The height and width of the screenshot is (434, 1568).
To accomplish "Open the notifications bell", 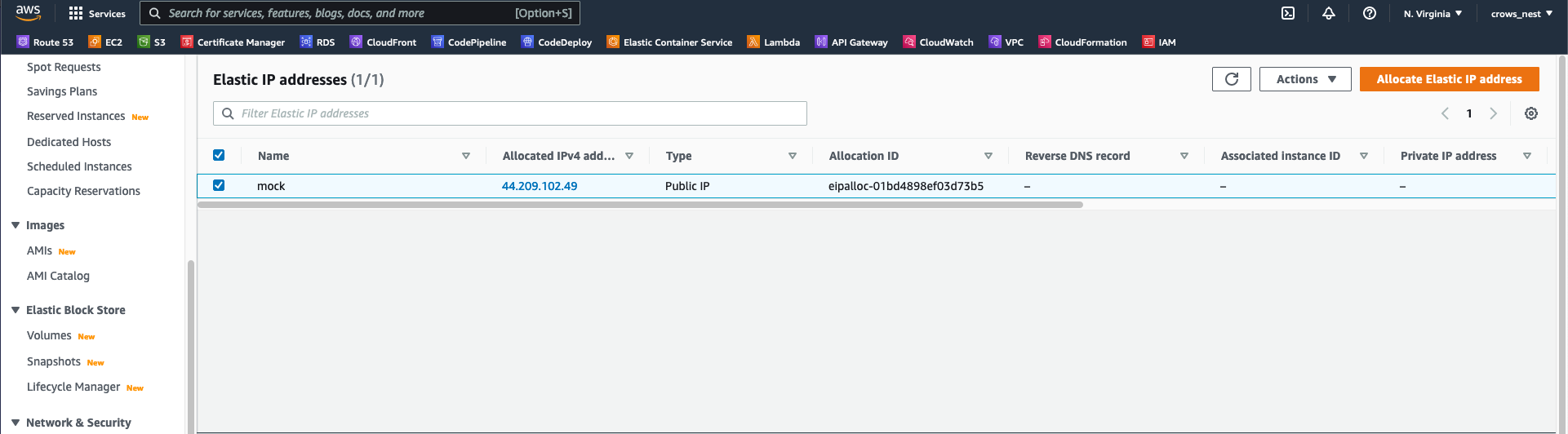I will [1329, 13].
